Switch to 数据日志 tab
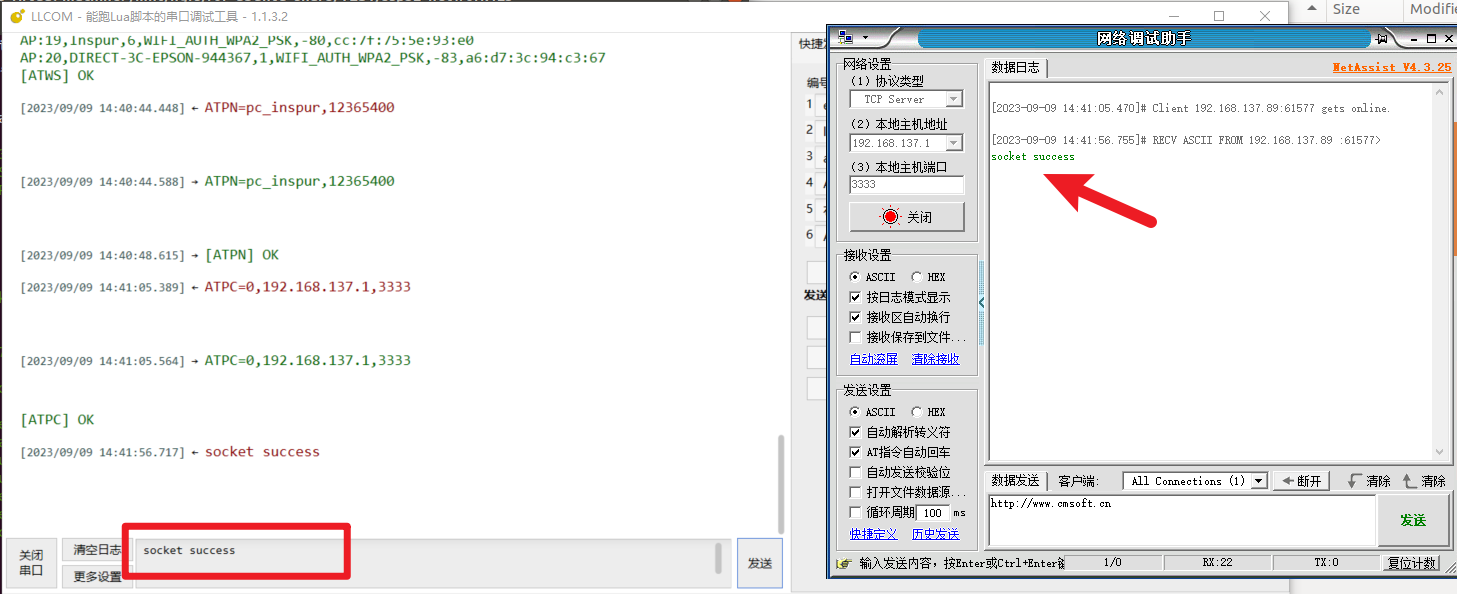Screen dimensions: 1457x594 coord(1015,68)
